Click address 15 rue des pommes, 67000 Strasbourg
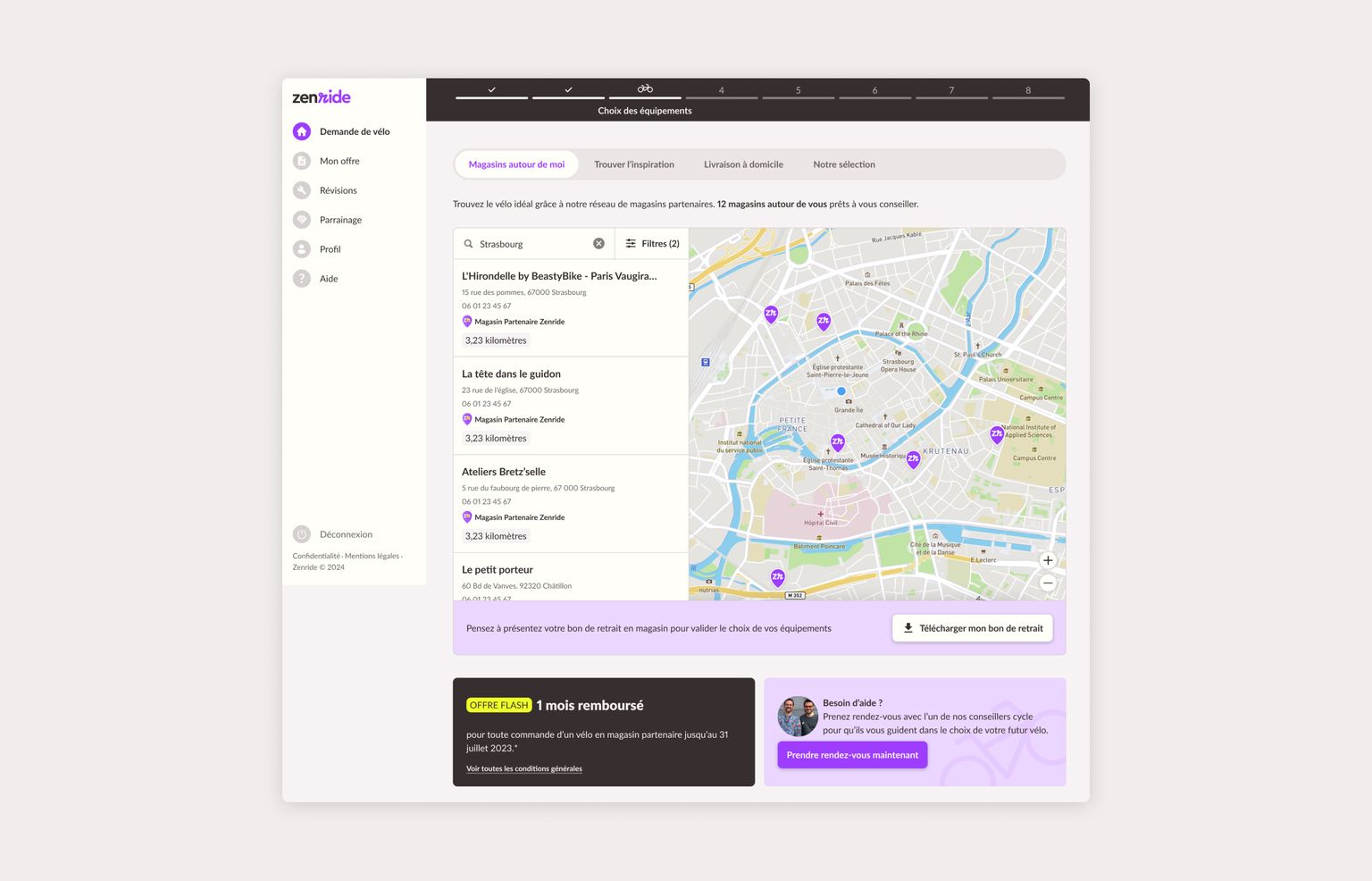1372x881 pixels. click(x=524, y=292)
